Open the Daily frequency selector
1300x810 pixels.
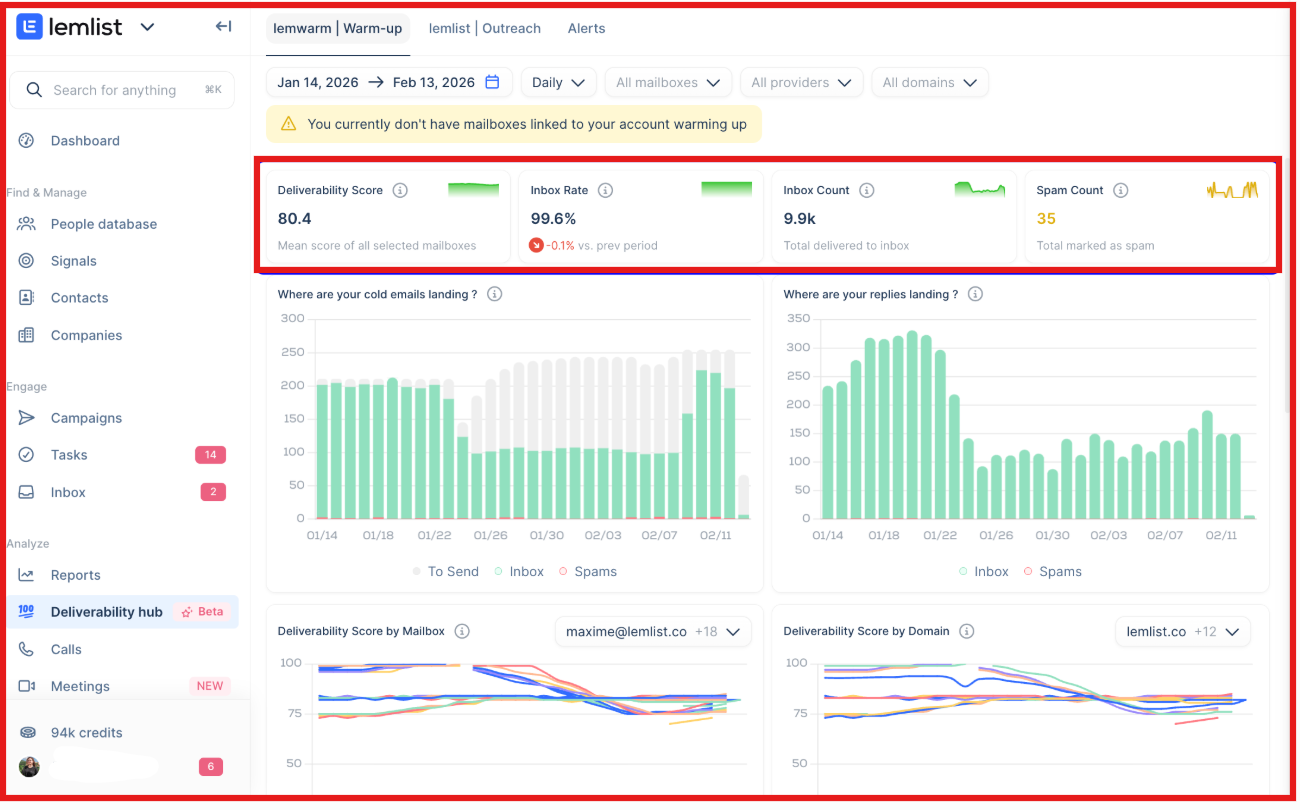(x=558, y=82)
